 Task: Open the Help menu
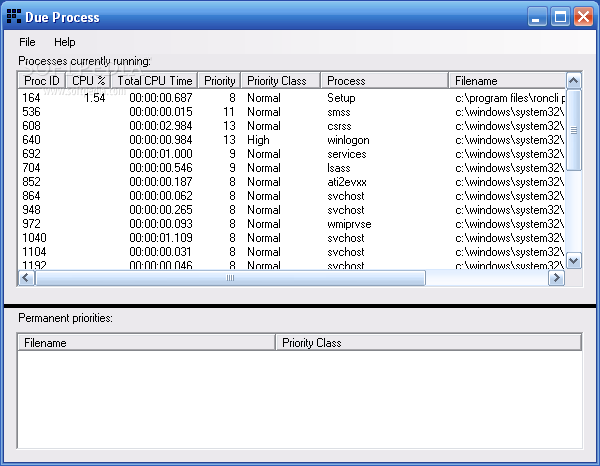(x=65, y=42)
